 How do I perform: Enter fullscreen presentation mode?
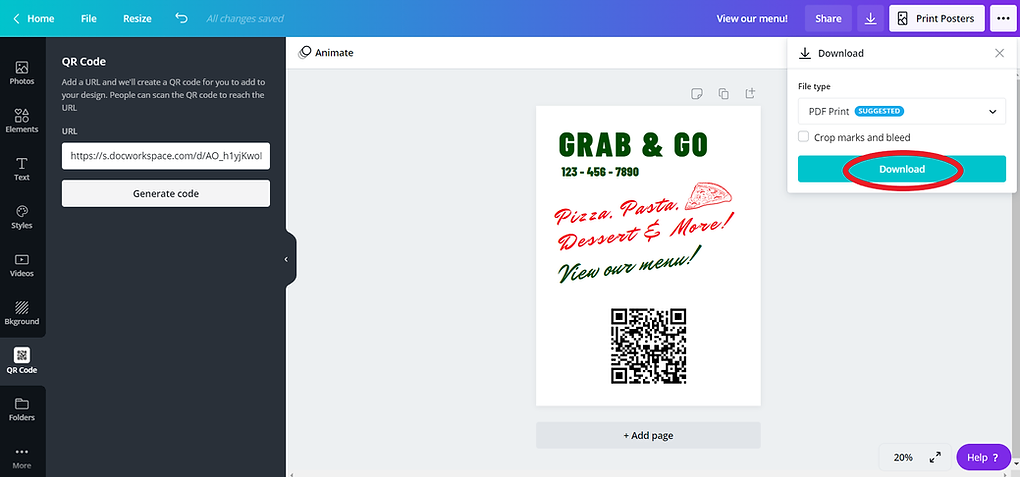pyautogui.click(x=935, y=457)
